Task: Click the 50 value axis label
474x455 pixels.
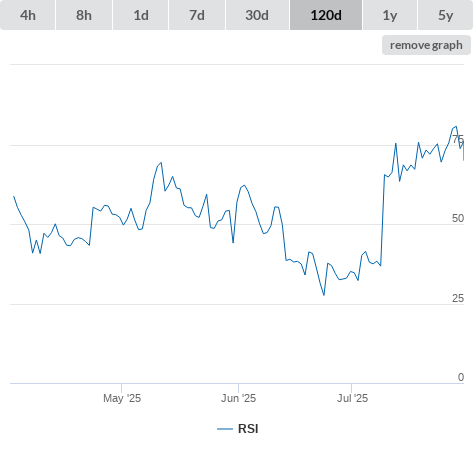Action: coord(458,218)
